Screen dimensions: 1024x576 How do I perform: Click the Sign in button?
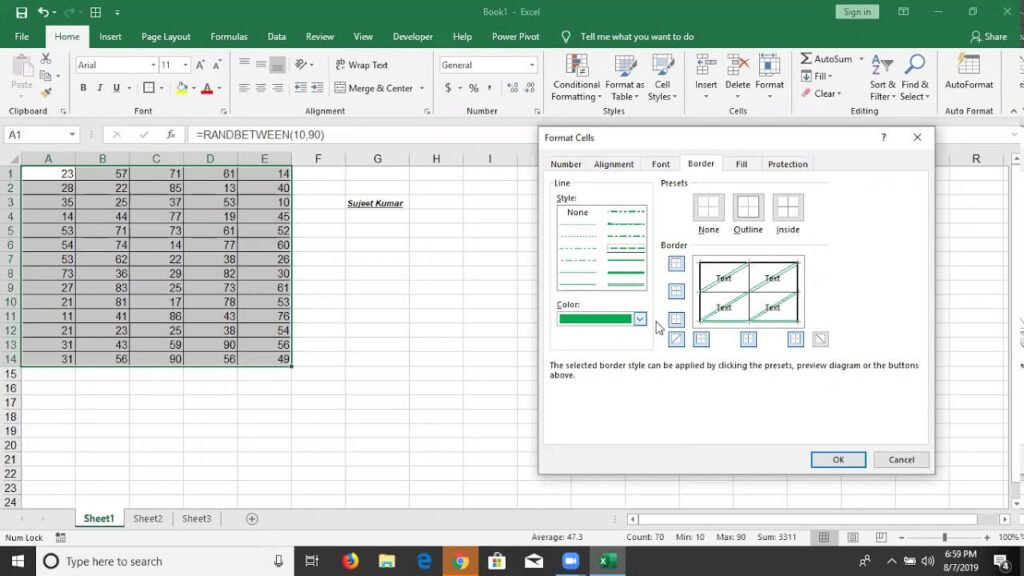tap(857, 12)
